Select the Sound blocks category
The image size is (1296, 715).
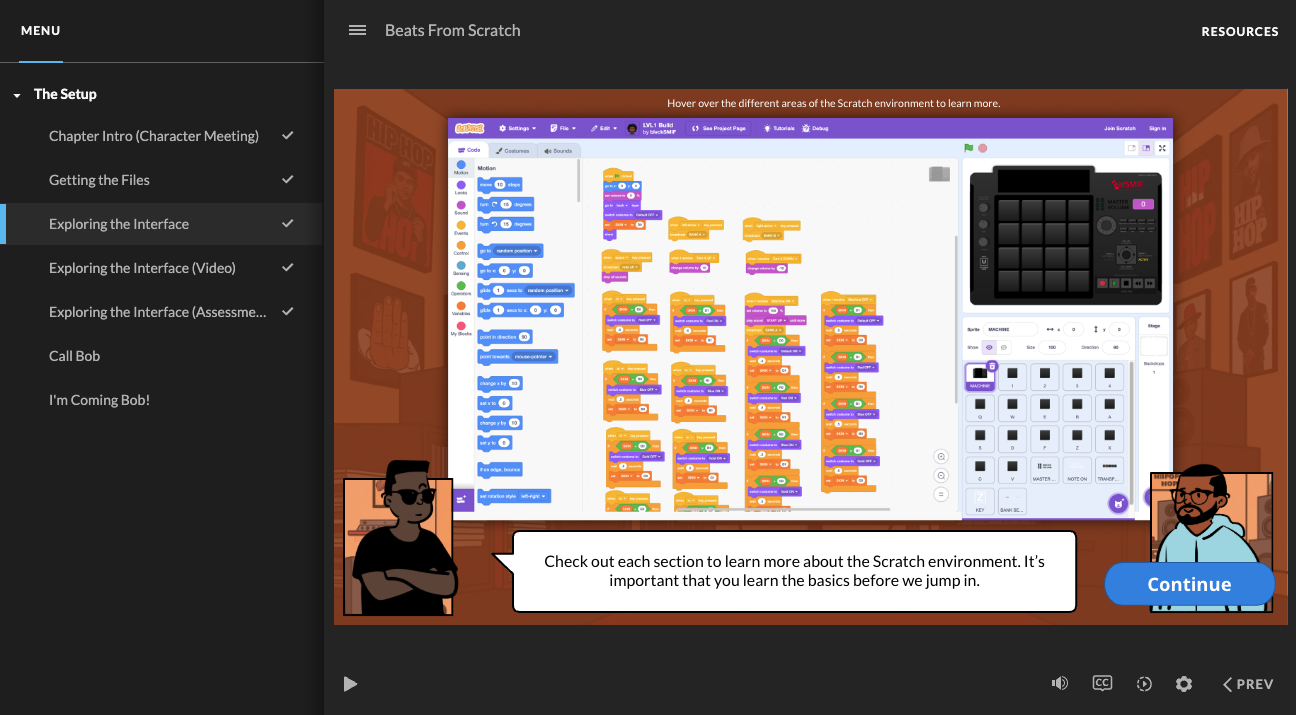pyautogui.click(x=461, y=207)
